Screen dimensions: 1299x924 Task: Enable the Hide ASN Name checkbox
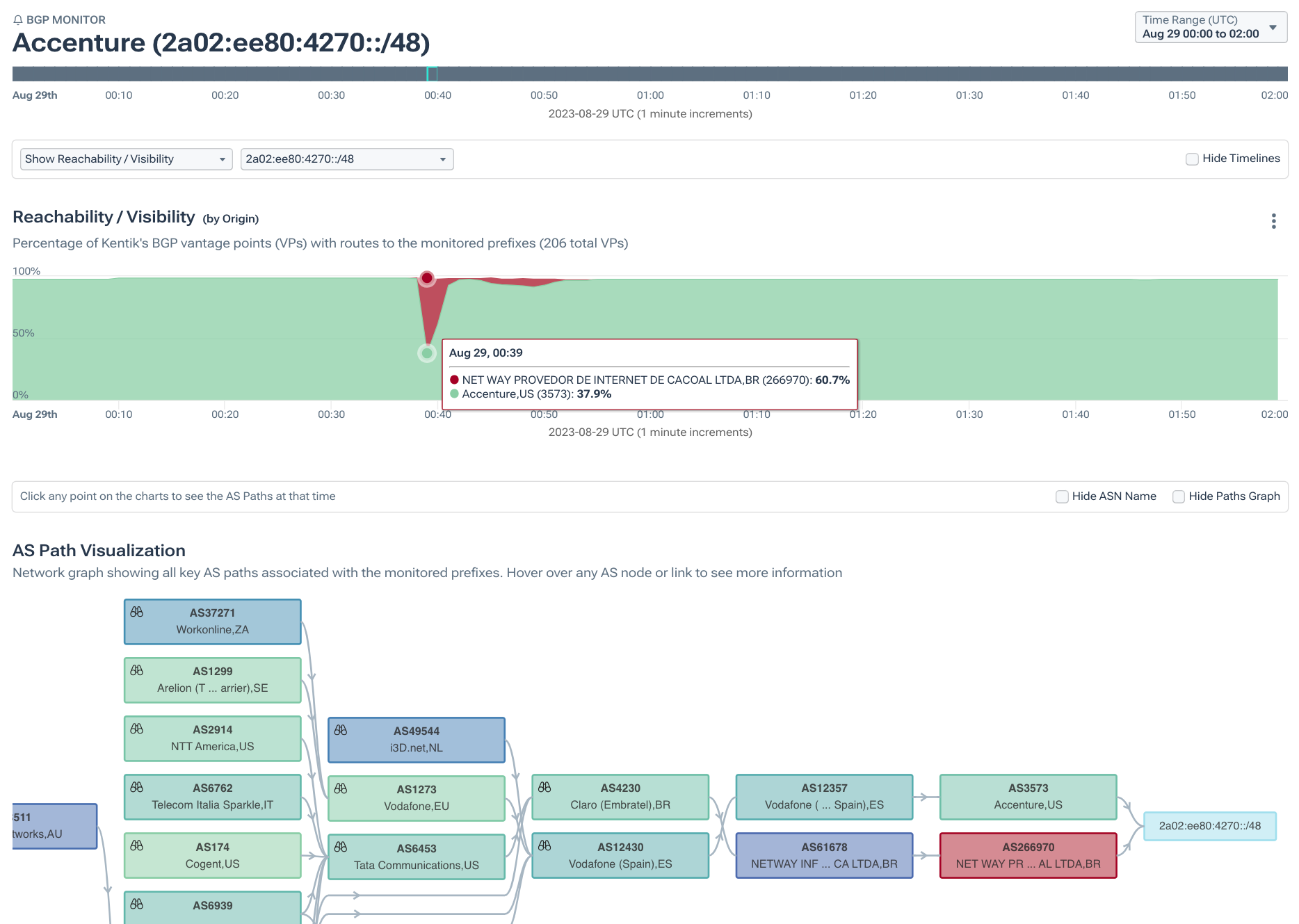pos(1062,496)
